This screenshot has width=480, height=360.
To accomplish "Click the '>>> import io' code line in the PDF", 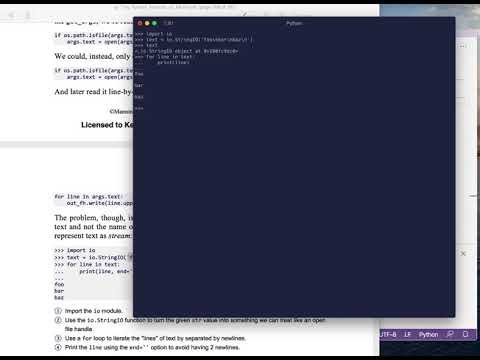I will (x=75, y=250).
